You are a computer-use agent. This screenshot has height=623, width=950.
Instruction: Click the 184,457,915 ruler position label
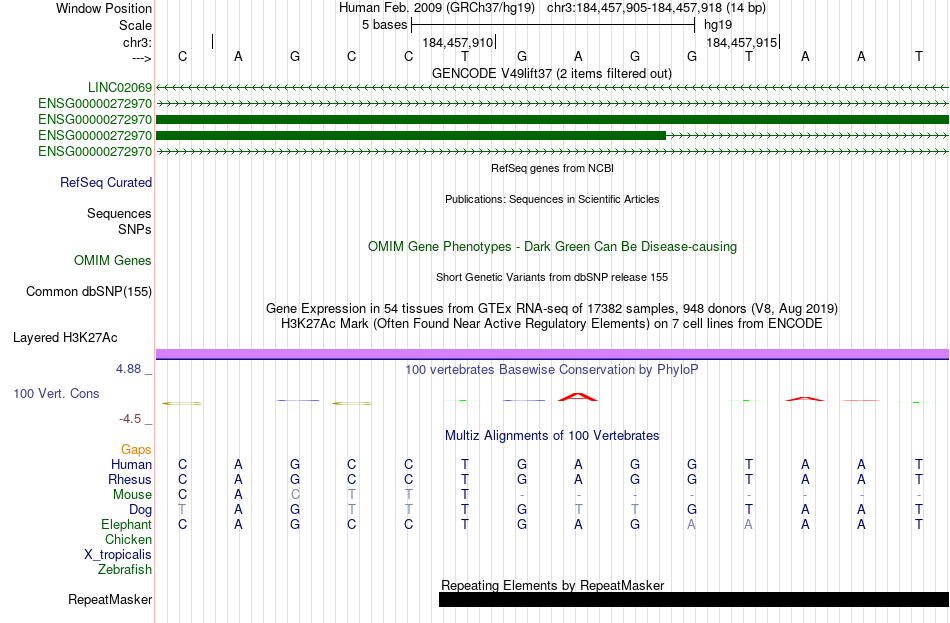[x=742, y=43]
